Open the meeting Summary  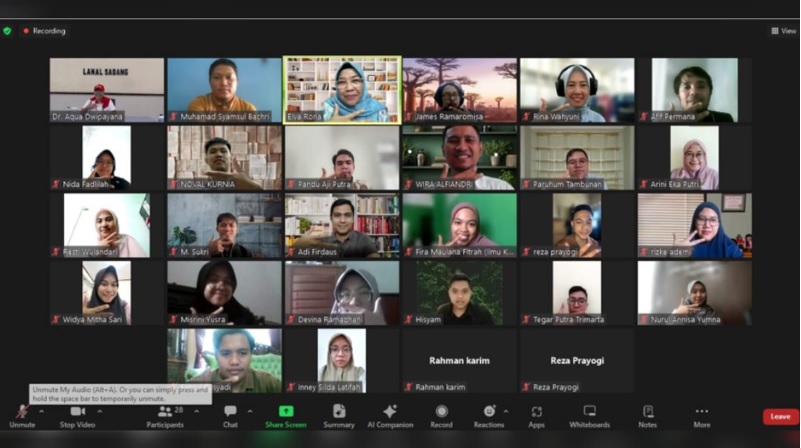point(339,415)
